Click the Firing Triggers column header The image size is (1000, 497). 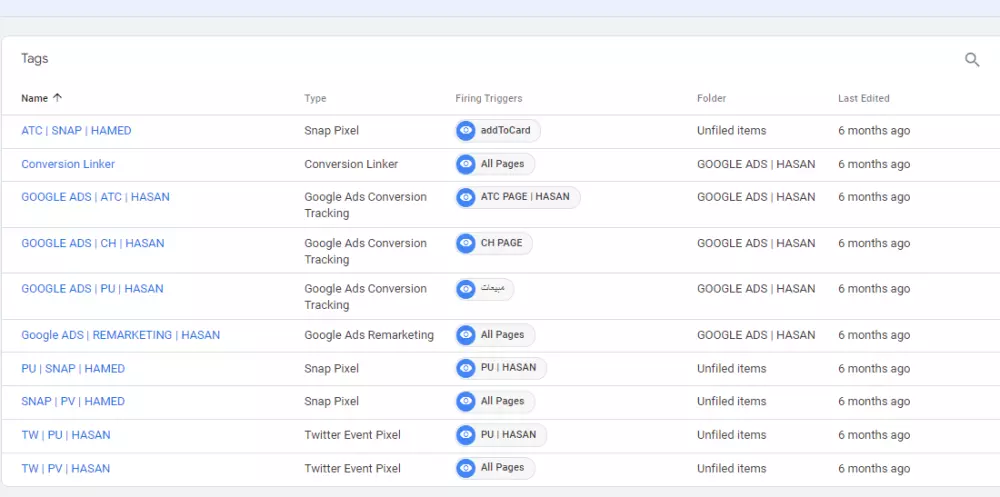pyautogui.click(x=488, y=98)
